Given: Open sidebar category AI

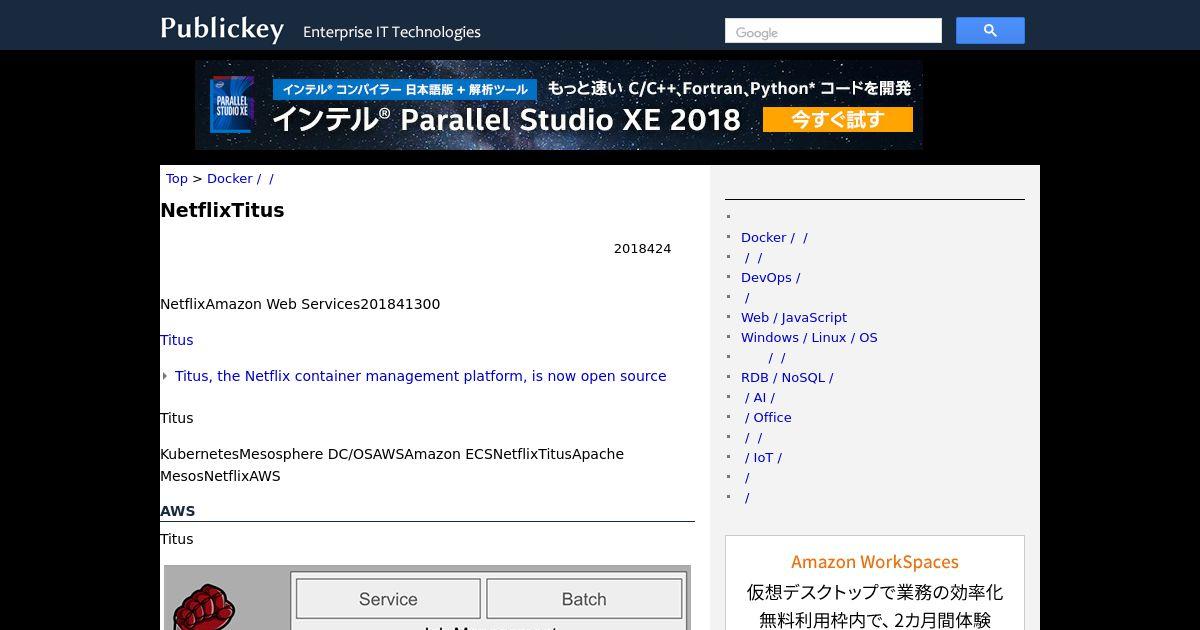Looking at the screenshot, I should 759,397.
